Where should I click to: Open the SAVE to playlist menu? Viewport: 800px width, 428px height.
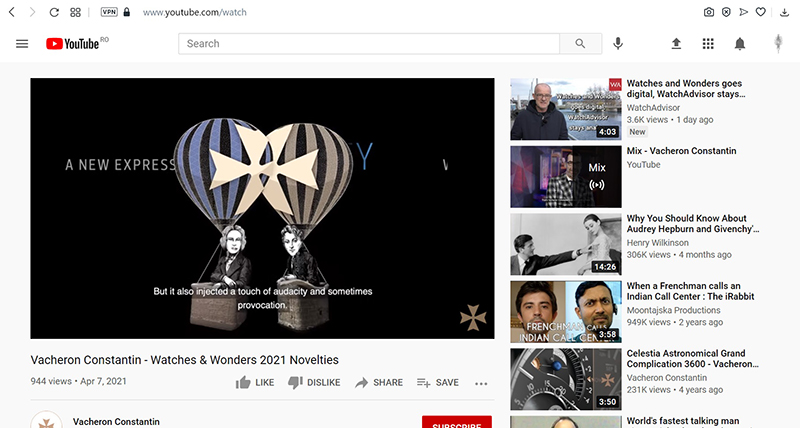(437, 383)
